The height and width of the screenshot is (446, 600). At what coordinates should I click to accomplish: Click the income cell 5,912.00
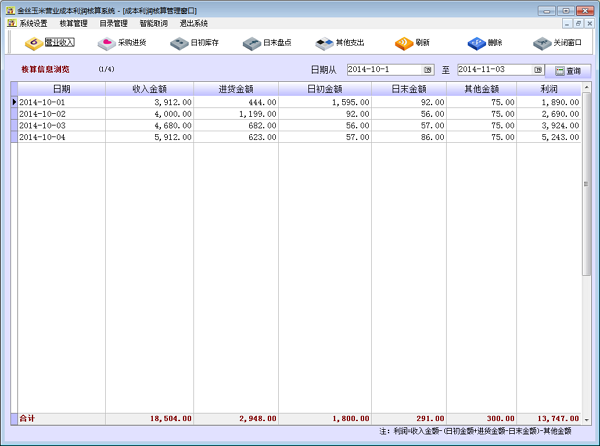(x=150, y=137)
